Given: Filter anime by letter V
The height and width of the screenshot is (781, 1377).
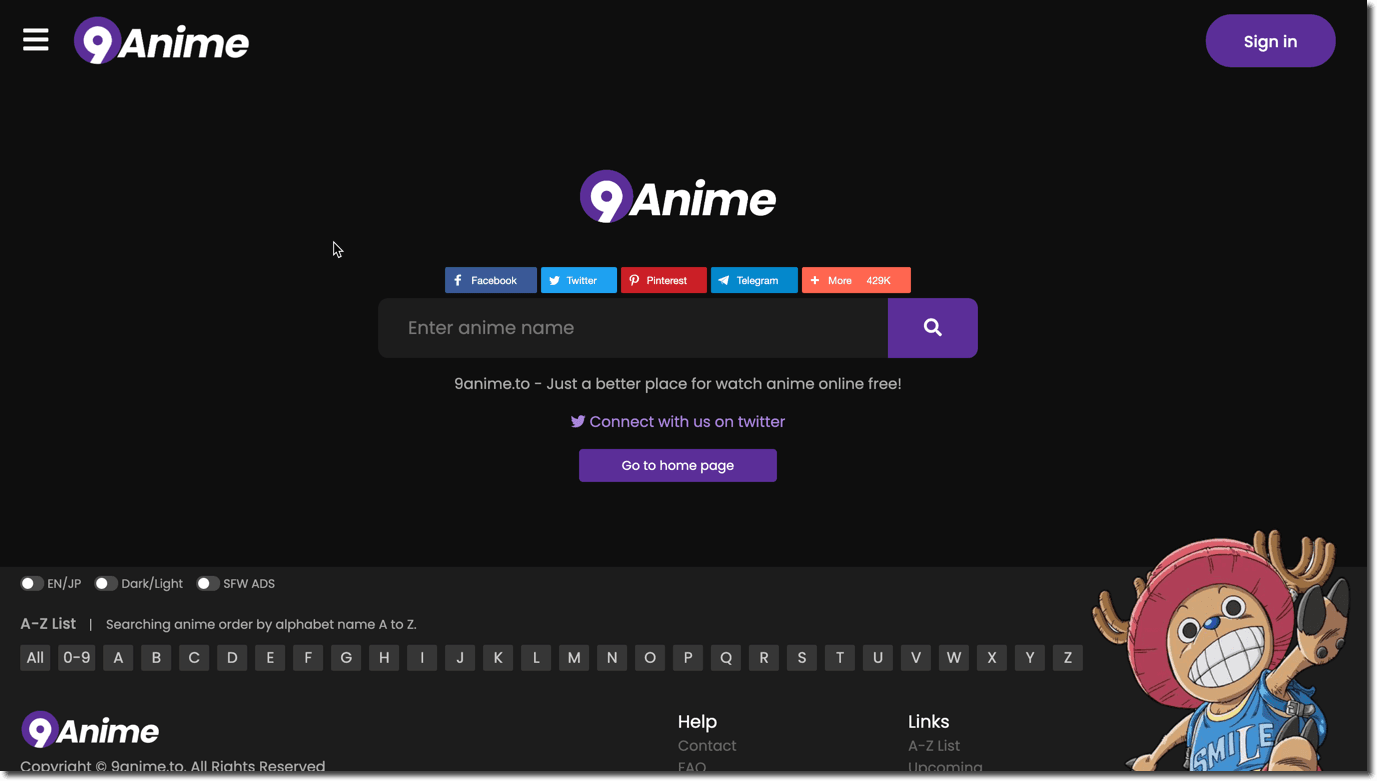Looking at the screenshot, I should [x=916, y=658].
